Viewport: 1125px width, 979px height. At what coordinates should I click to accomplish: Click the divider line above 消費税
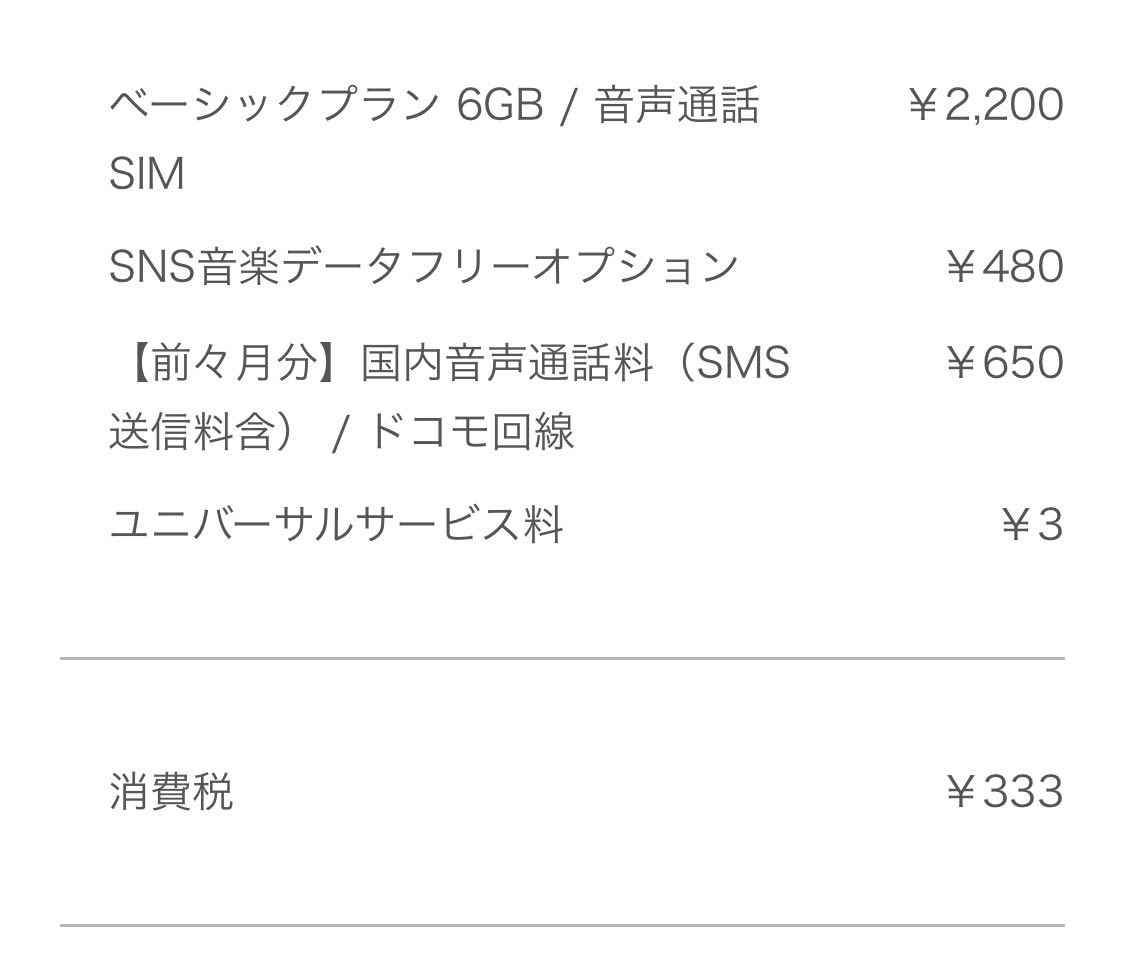(x=562, y=658)
